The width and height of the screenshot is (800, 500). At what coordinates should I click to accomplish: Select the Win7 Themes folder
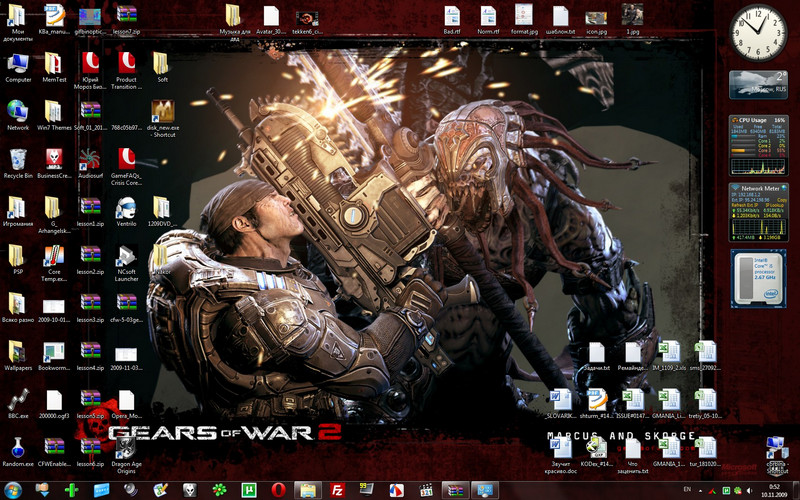54,116
